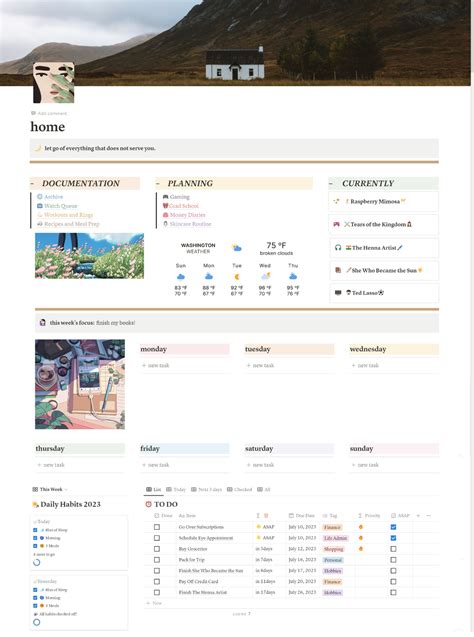The image size is (474, 637).
Task: Click the Workouts and Rings page icon
Action: 40,215
